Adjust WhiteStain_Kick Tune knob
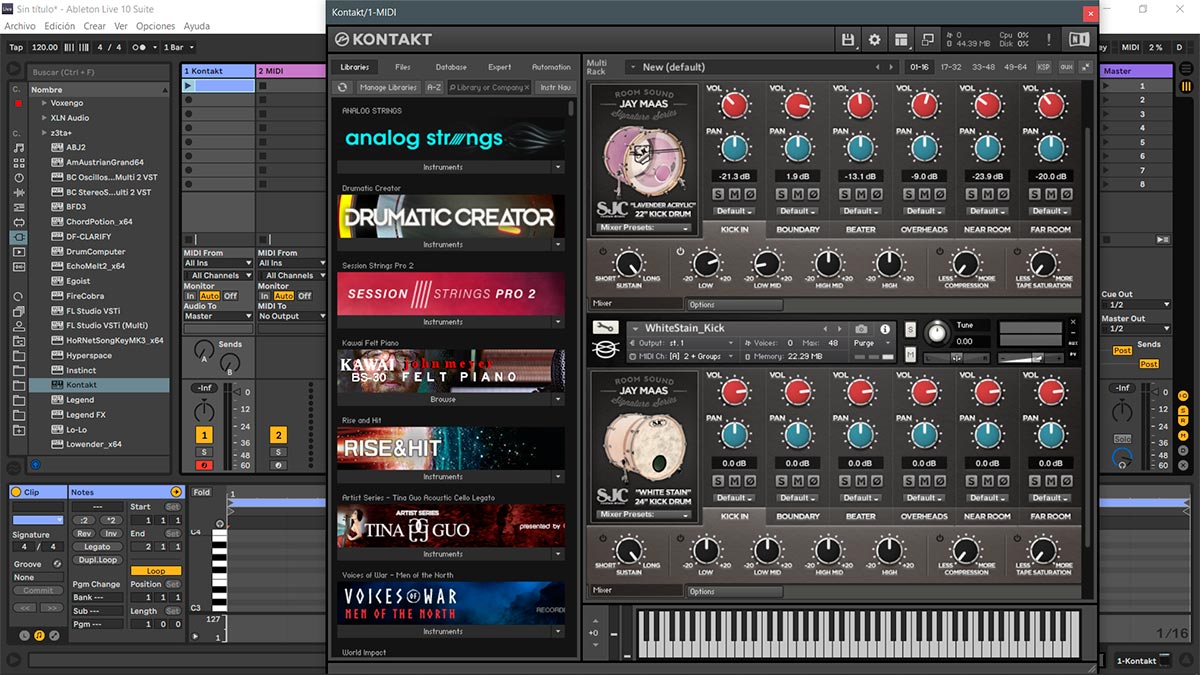 coord(936,332)
